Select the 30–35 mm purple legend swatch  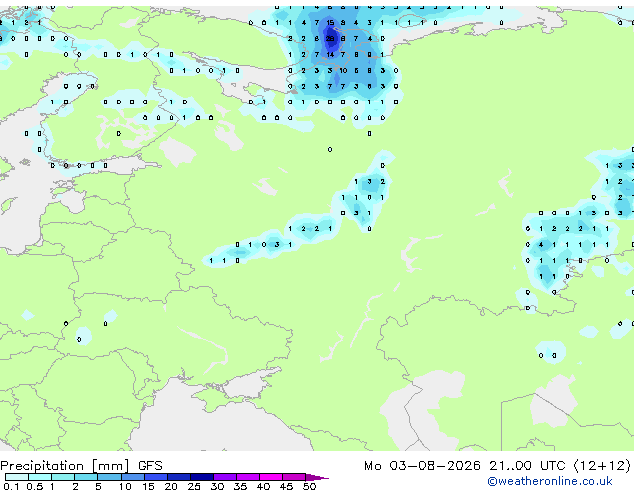point(224,477)
